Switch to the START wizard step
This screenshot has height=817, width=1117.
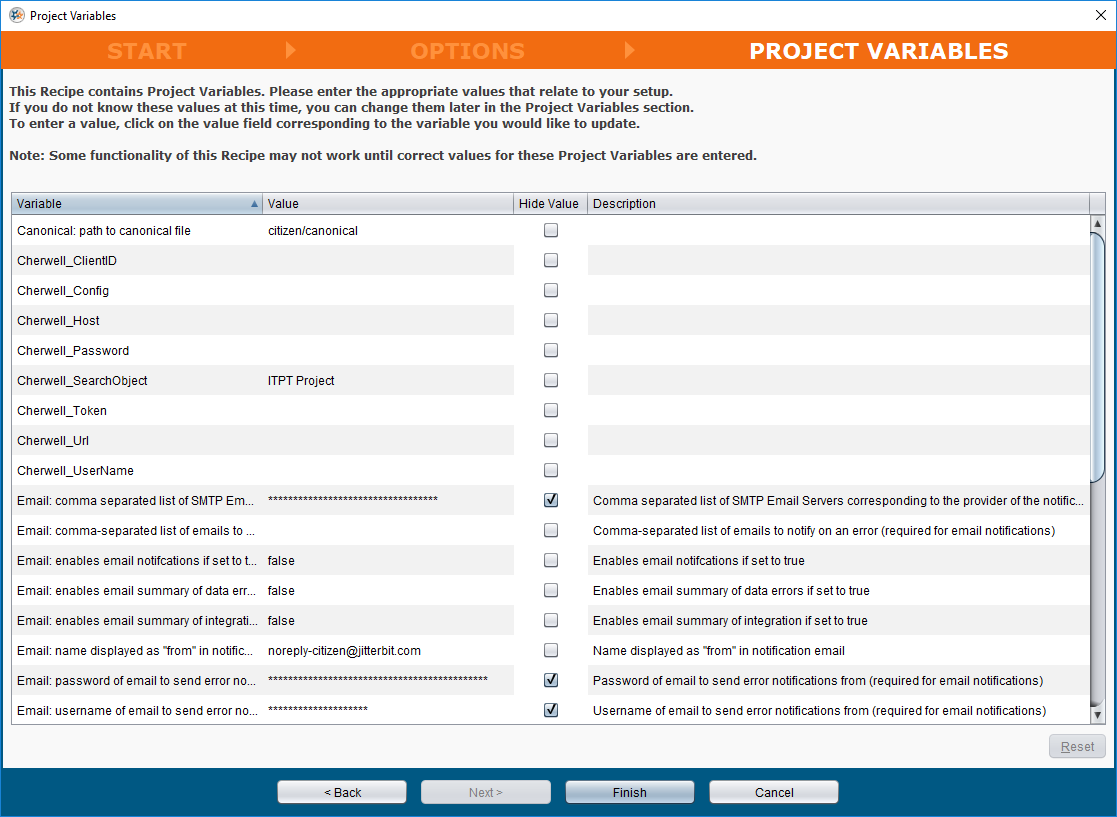[x=147, y=51]
